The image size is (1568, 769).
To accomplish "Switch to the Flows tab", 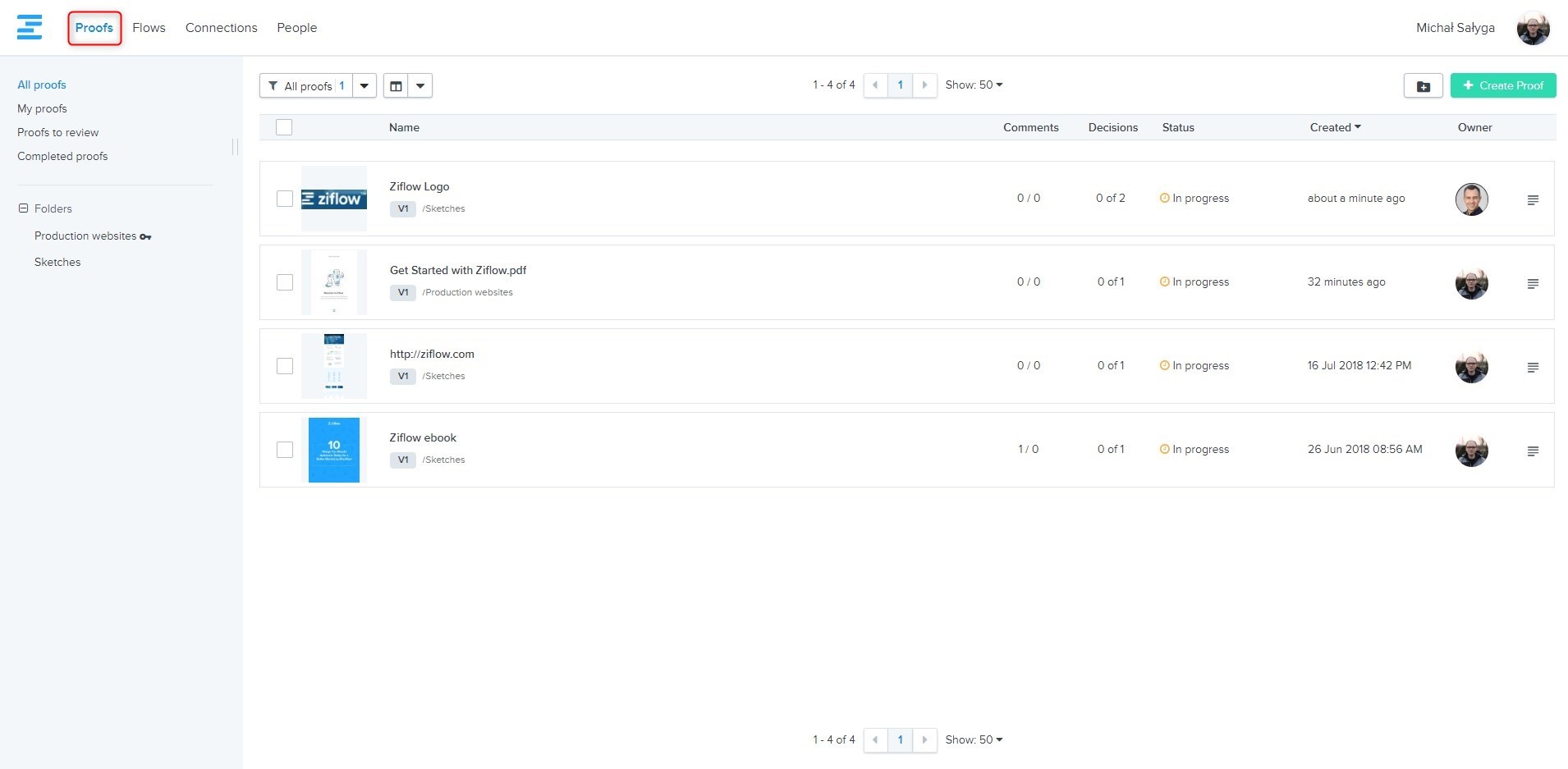I will coord(149,28).
